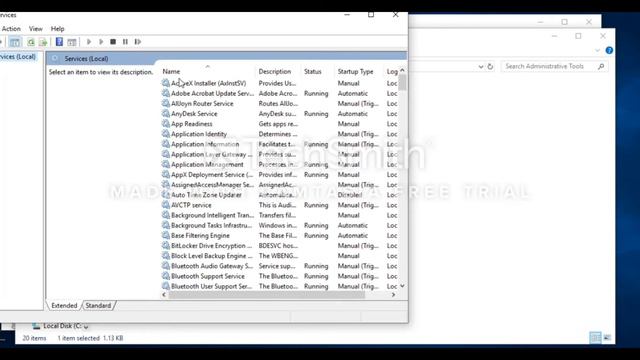Click the gear icon of Adobe Acrobat Update Service
640x360 pixels.
tap(166, 93)
